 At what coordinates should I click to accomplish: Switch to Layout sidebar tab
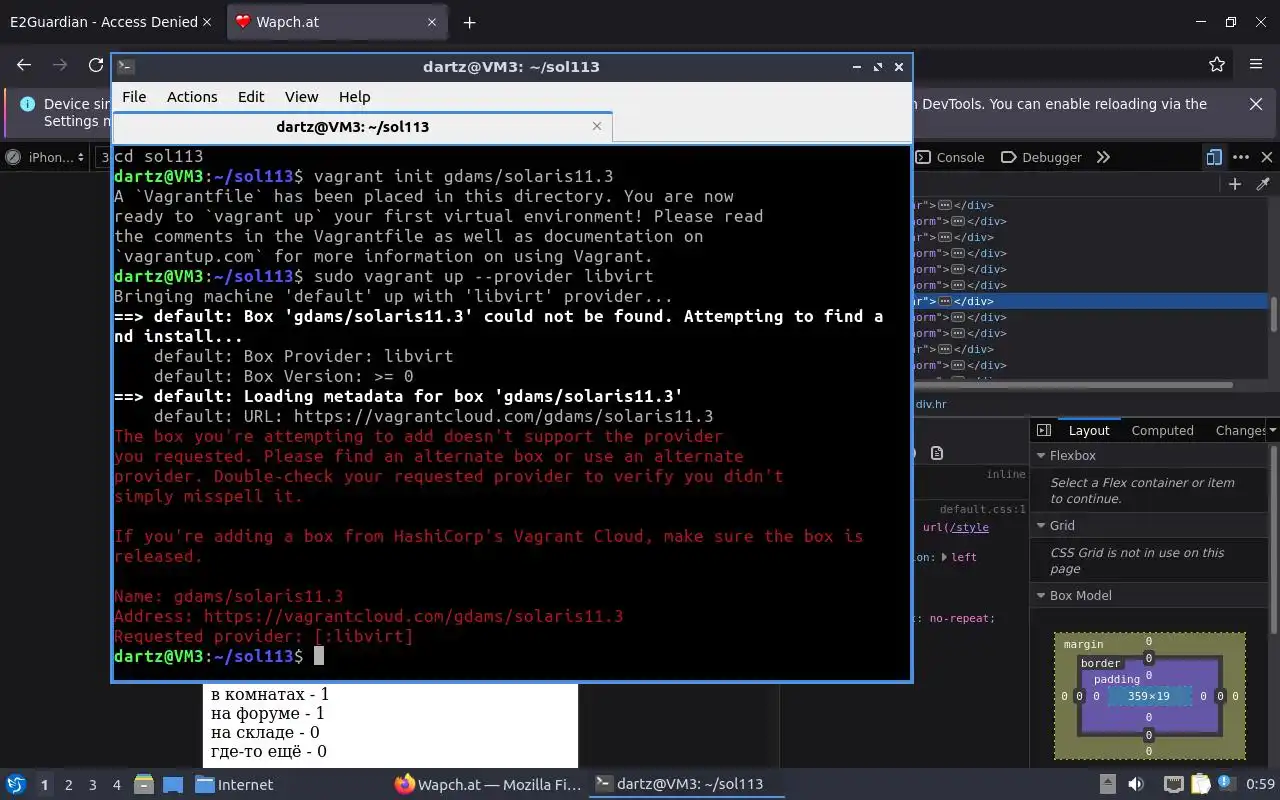pos(1089,430)
